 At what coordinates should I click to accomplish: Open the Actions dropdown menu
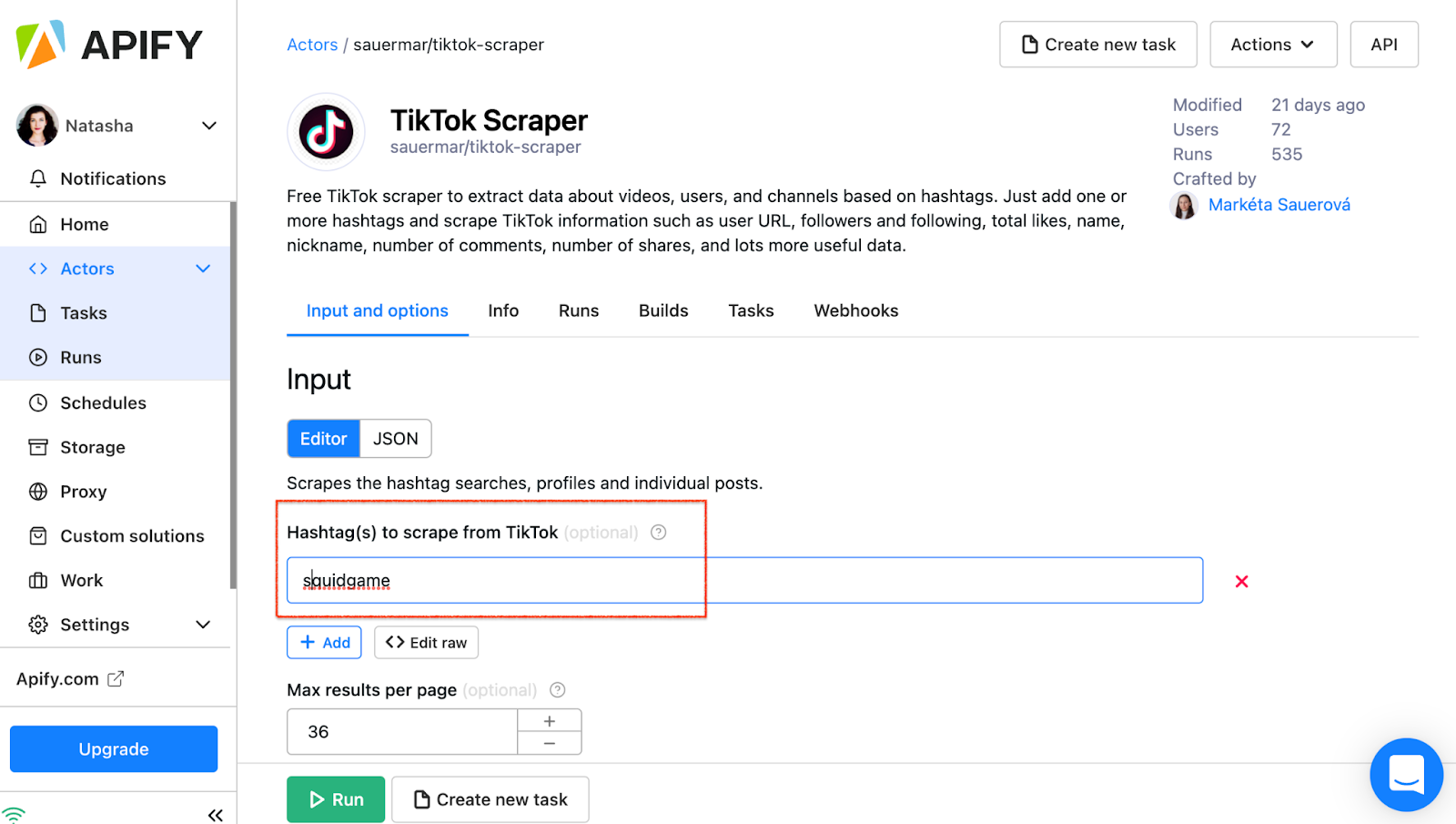1273,45
